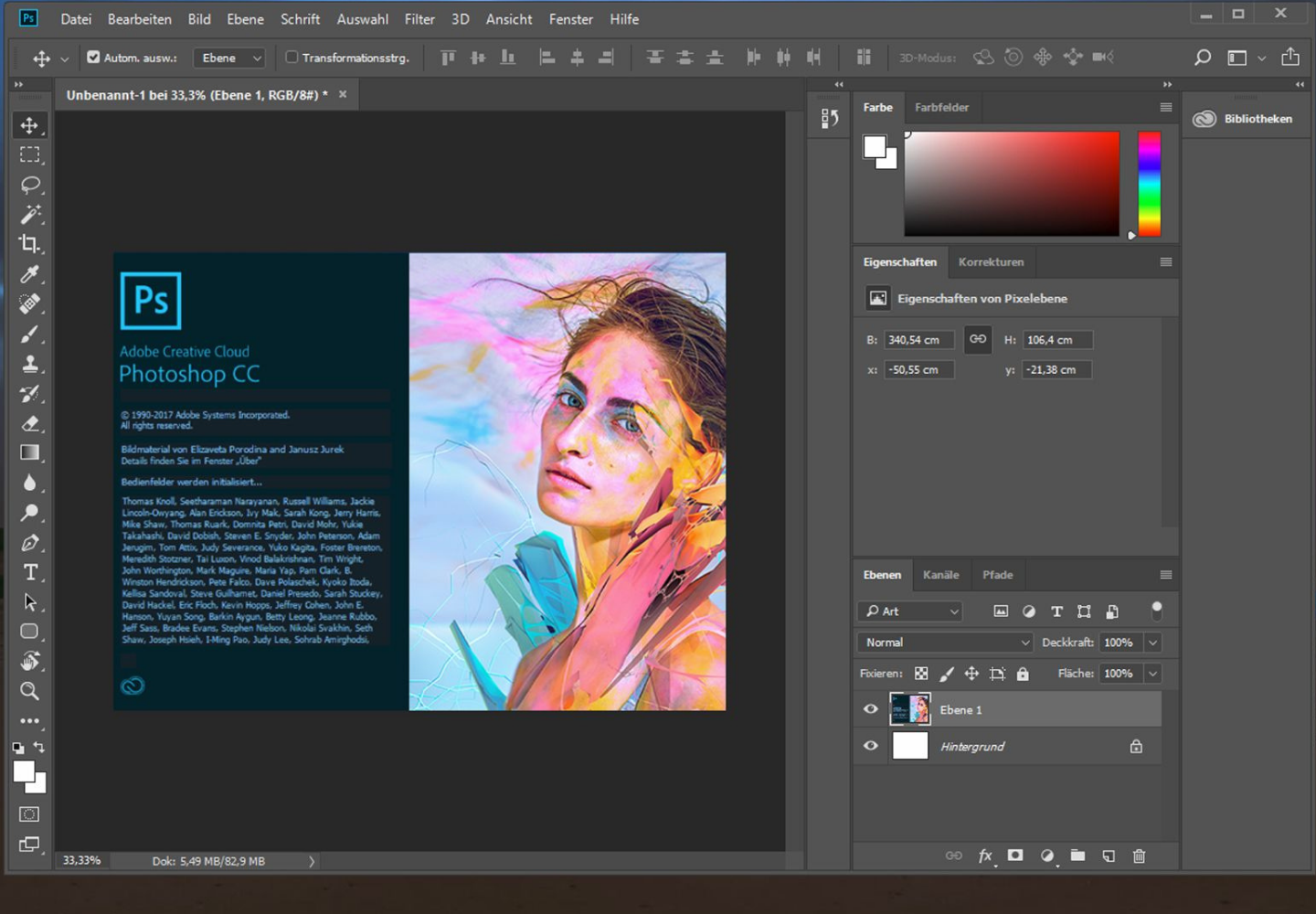Screen dimensions: 1316x914
Task: Choose the Eraser tool
Action: (30, 423)
